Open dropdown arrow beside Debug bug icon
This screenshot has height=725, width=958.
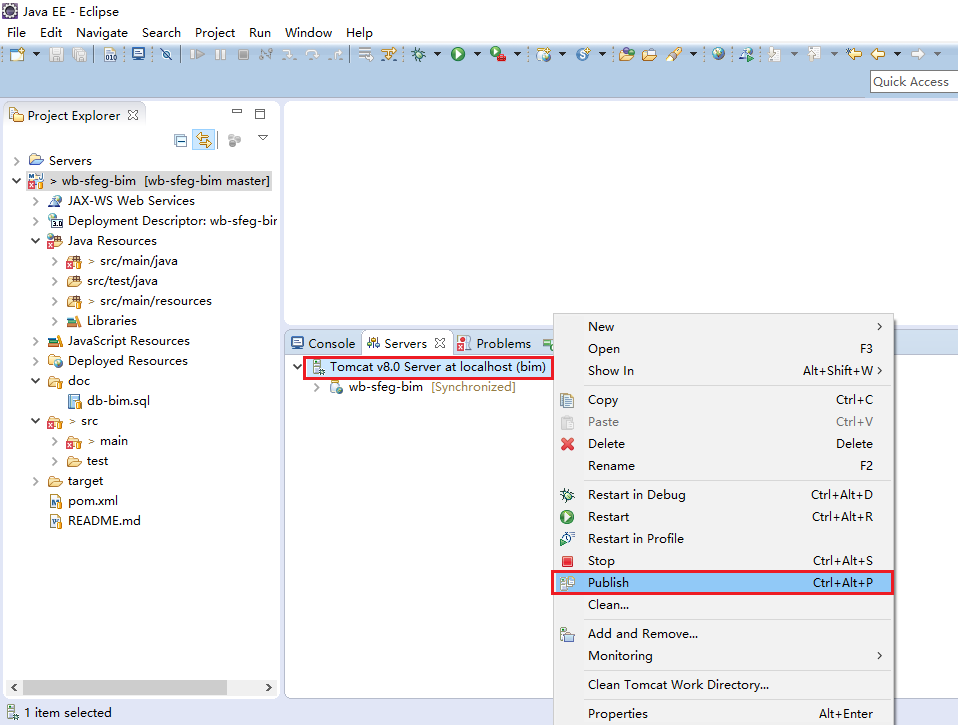(437, 54)
